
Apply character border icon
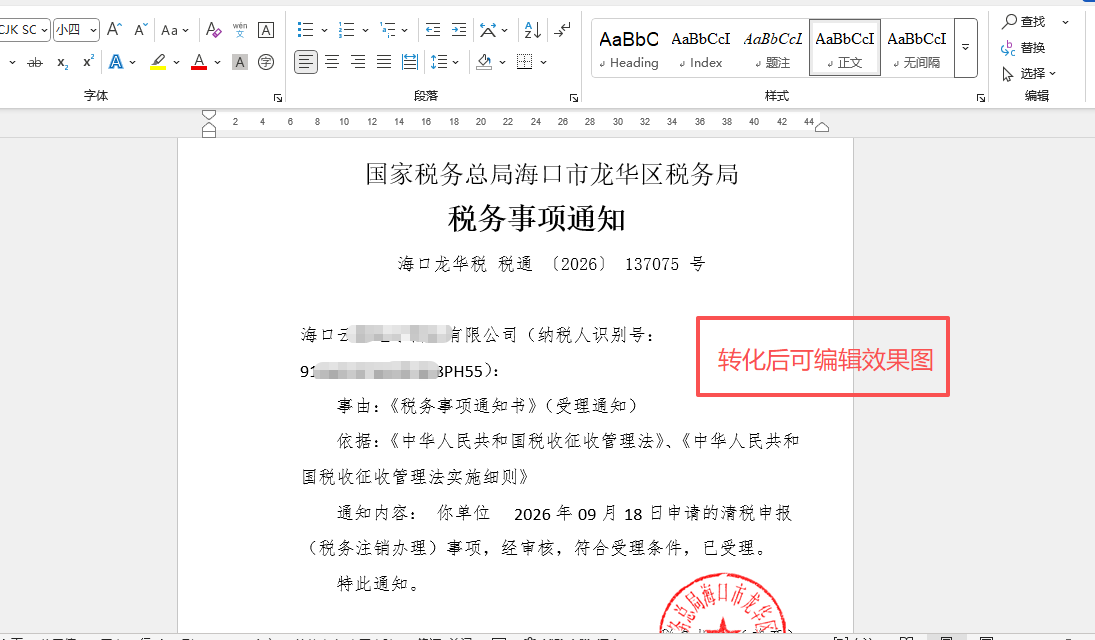click(265, 29)
